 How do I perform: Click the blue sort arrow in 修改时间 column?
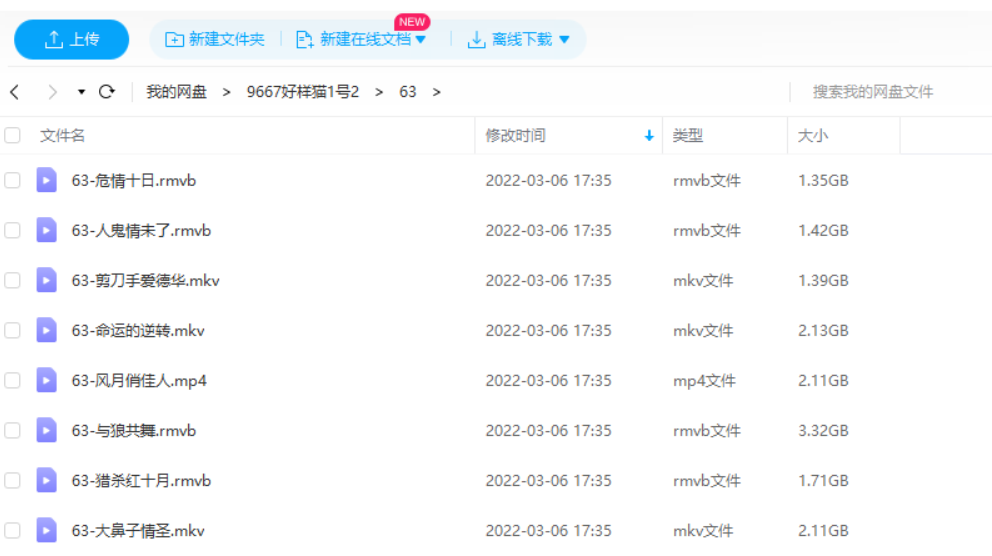click(649, 136)
